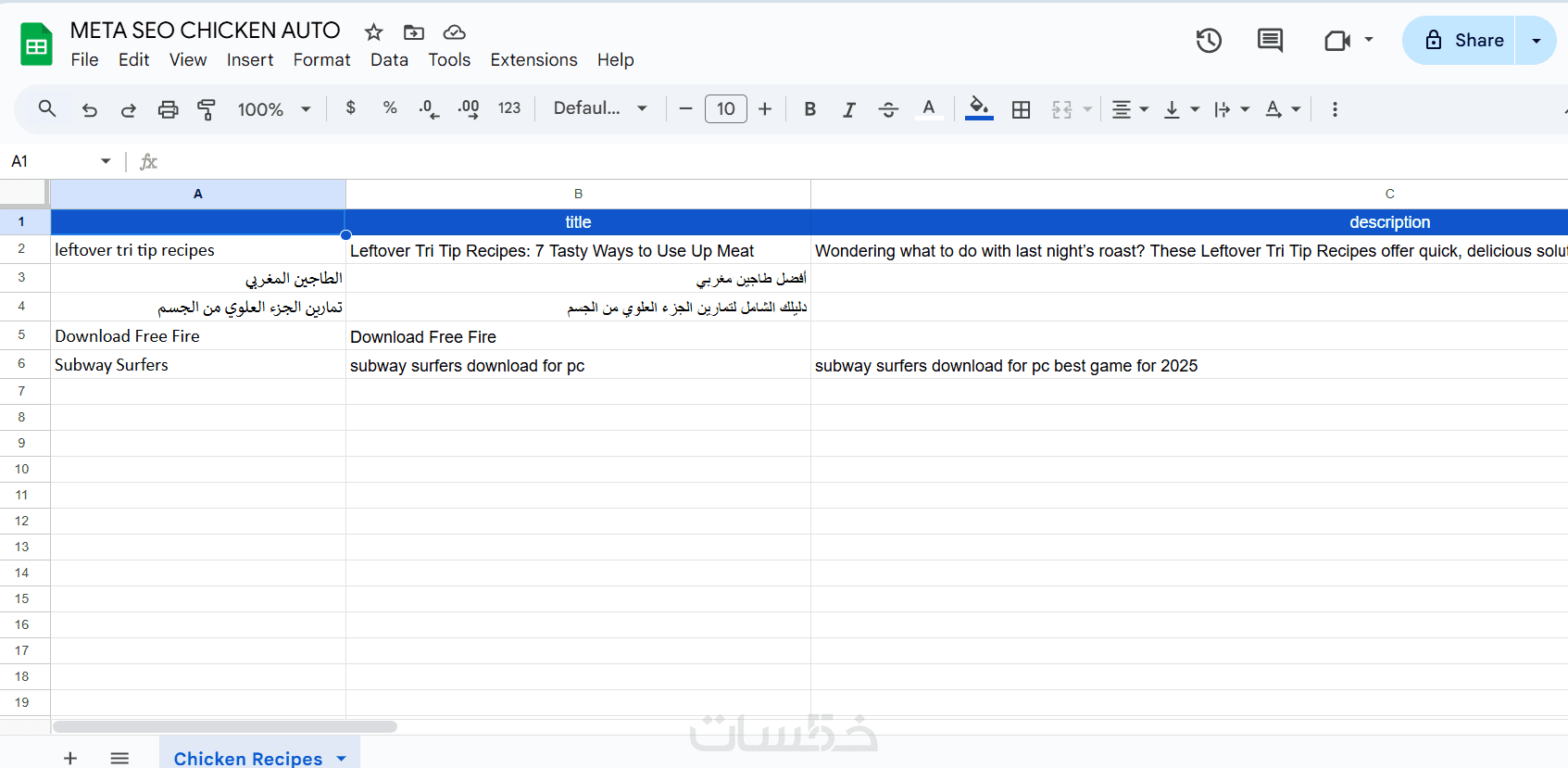
Task: Star the META SEO CHICKEN AUTO document
Action: coord(374,32)
